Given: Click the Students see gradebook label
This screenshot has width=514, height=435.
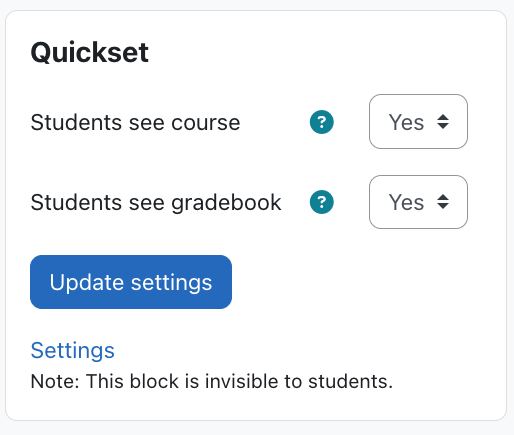Looking at the screenshot, I should [156, 202].
